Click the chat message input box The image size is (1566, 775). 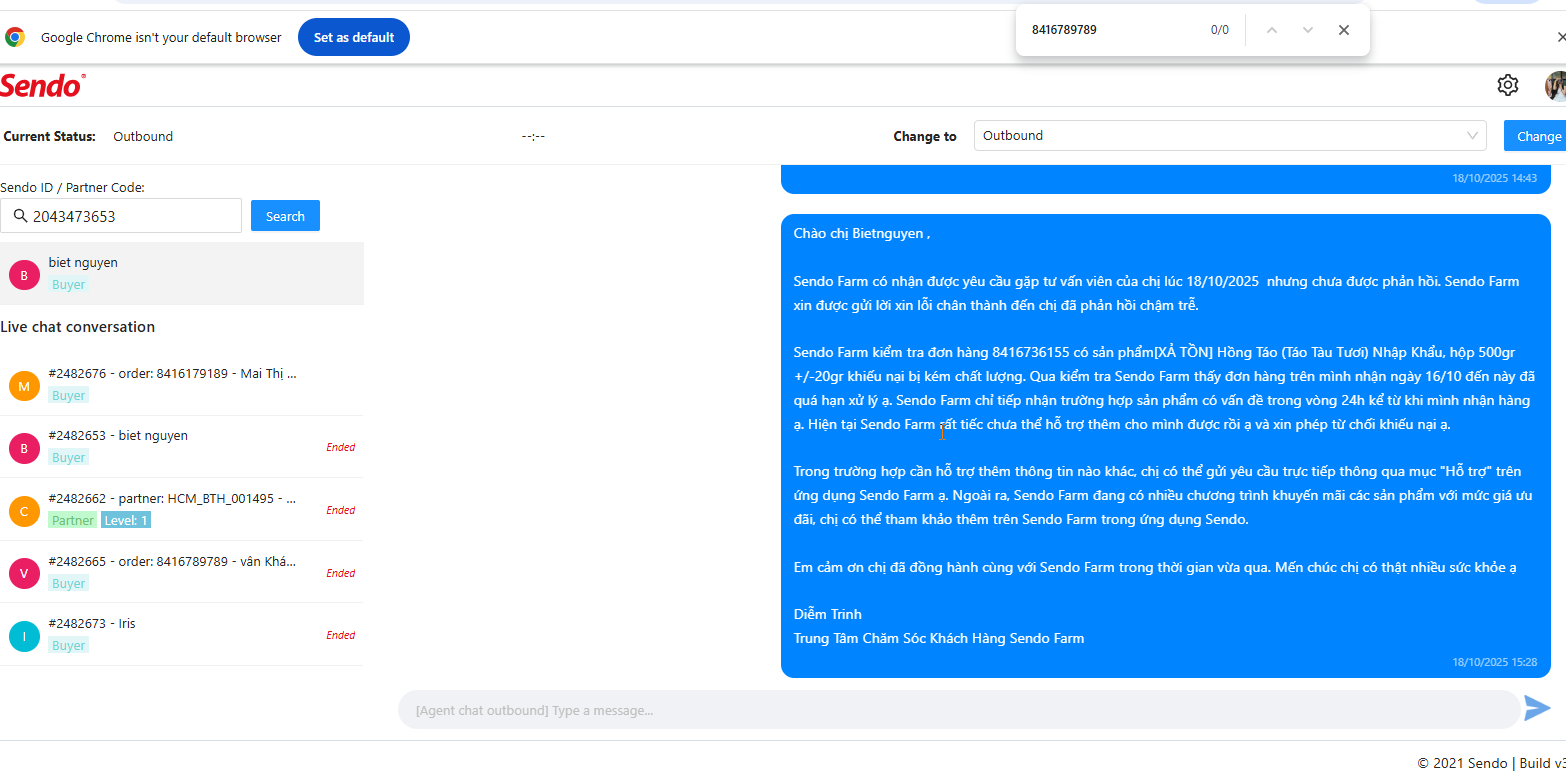959,710
